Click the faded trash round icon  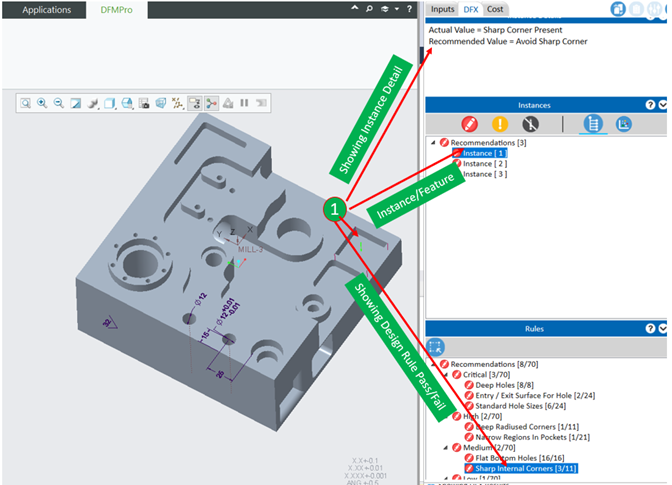[x=636, y=9]
